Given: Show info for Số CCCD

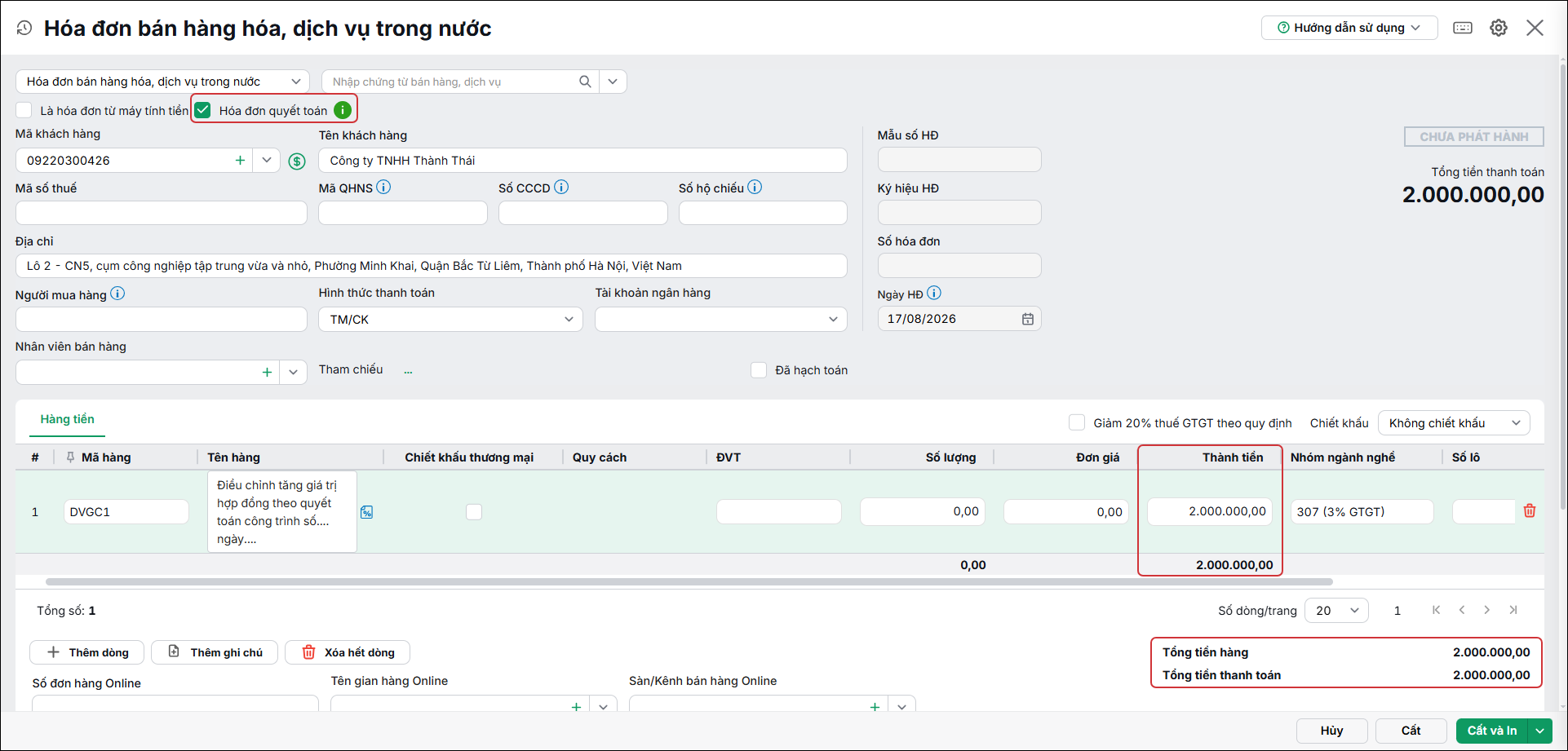Looking at the screenshot, I should click(x=561, y=188).
